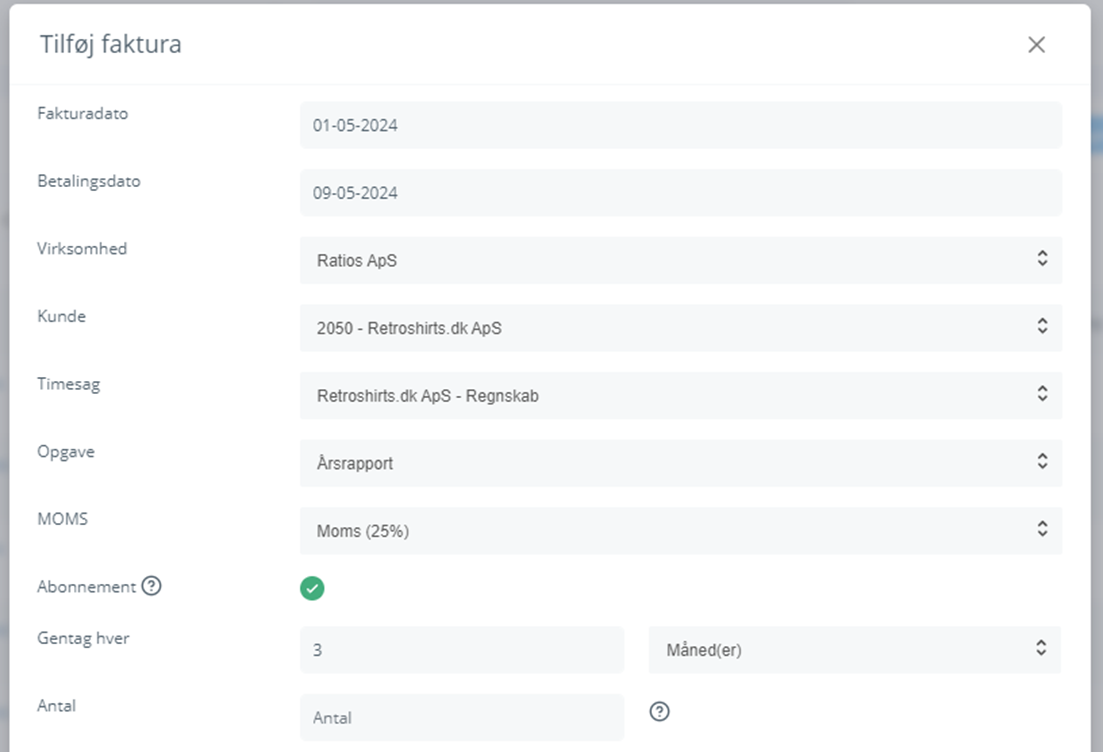Click the help icon beside the Antal field
Image resolution: width=1103 pixels, height=752 pixels.
coord(659,712)
